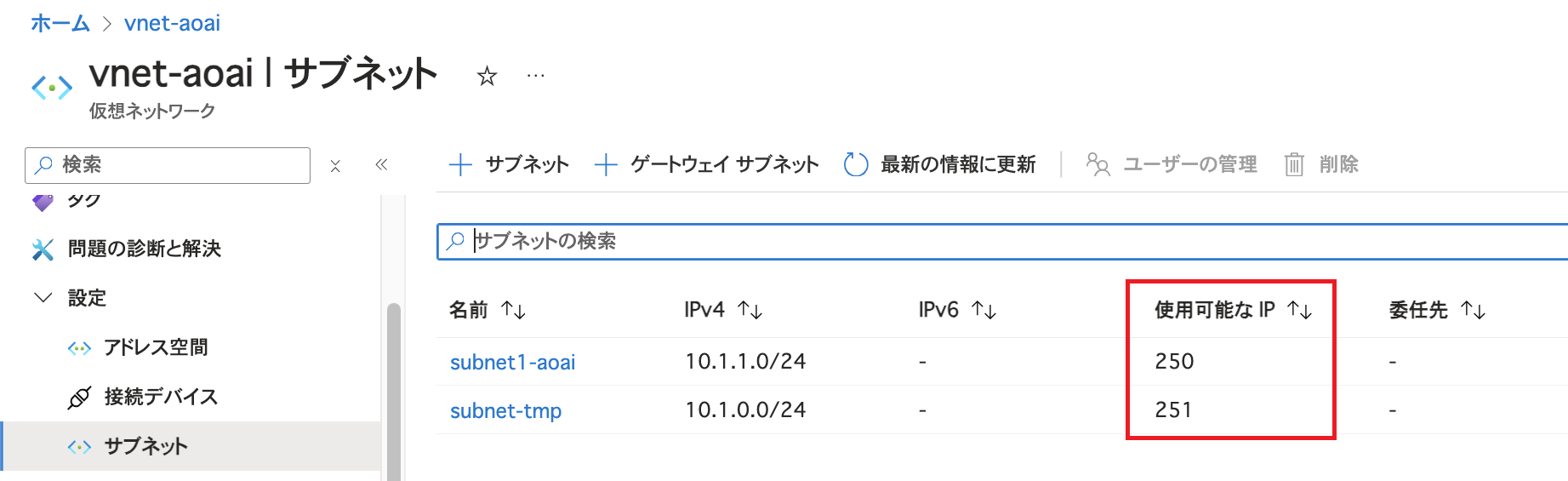Click the refresh icon for 最新の情報に更新
The width and height of the screenshot is (1568, 481).
point(855,164)
